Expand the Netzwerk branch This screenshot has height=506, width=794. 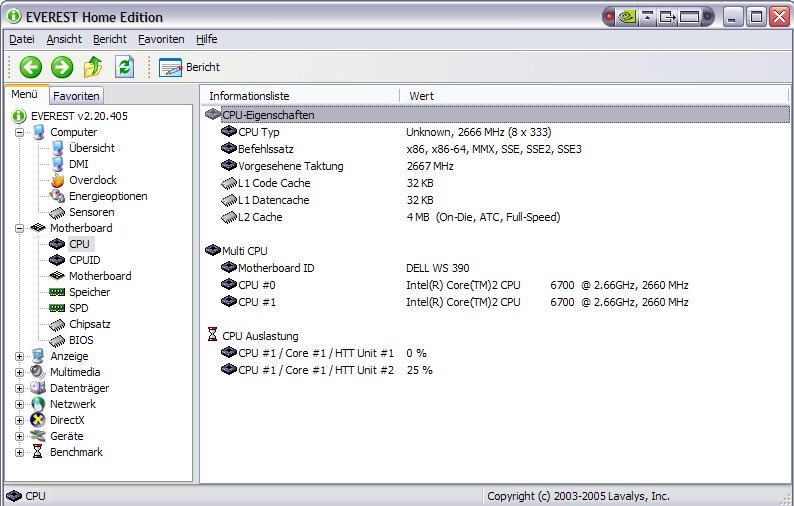pos(19,404)
